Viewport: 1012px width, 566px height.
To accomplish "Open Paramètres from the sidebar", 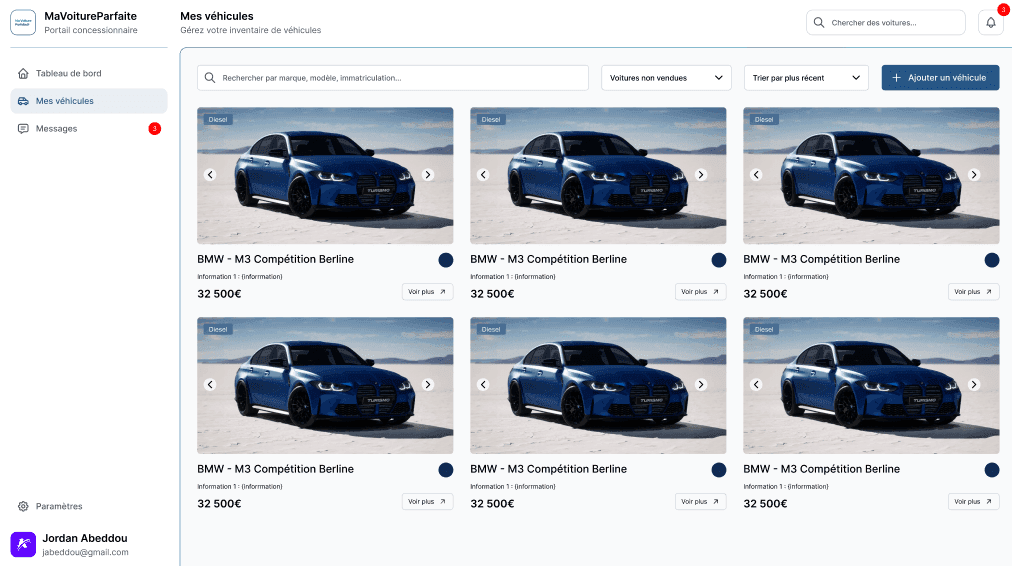I will [x=59, y=506].
